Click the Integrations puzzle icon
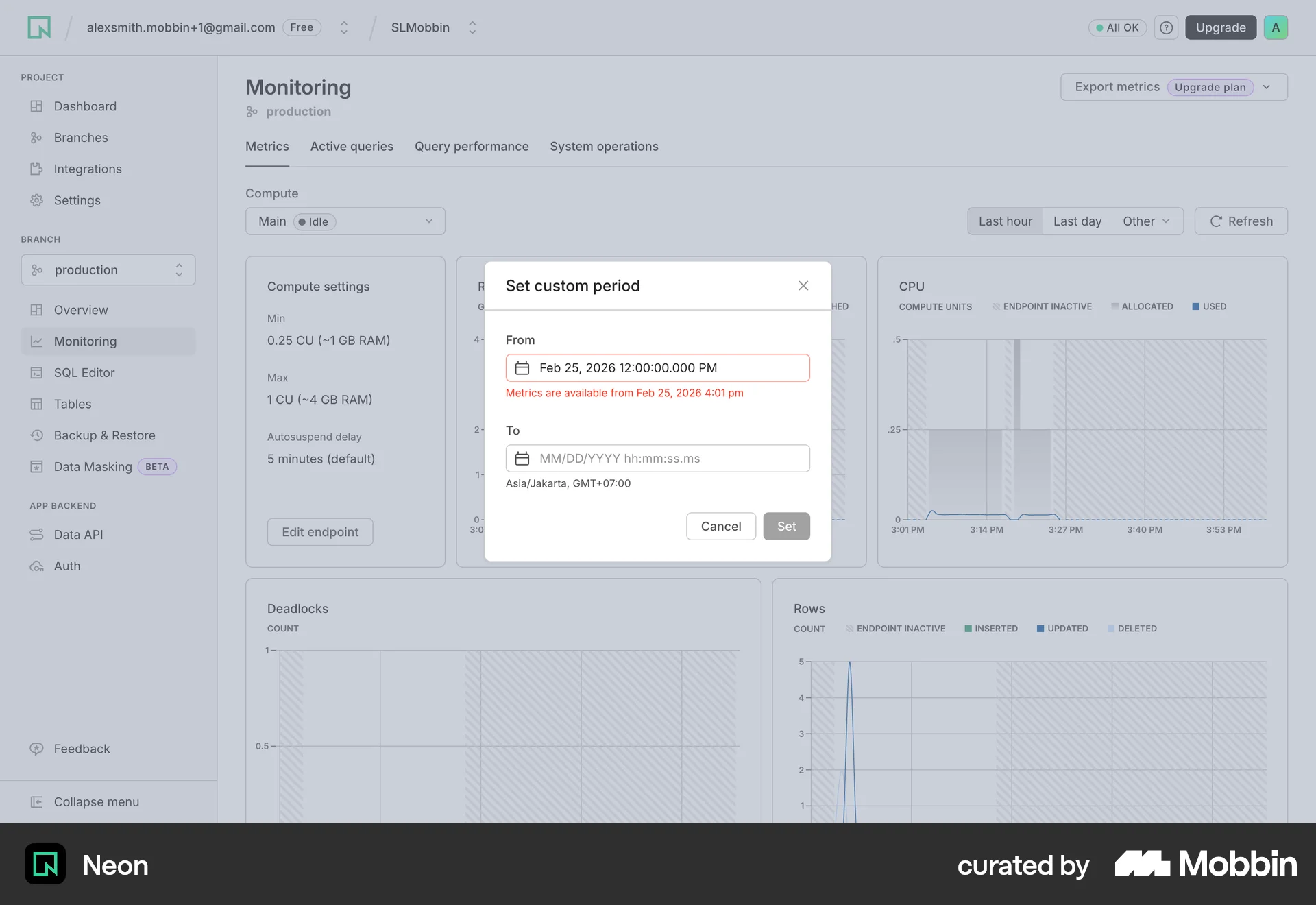Screen dimensions: 1316x905 click(36, 169)
